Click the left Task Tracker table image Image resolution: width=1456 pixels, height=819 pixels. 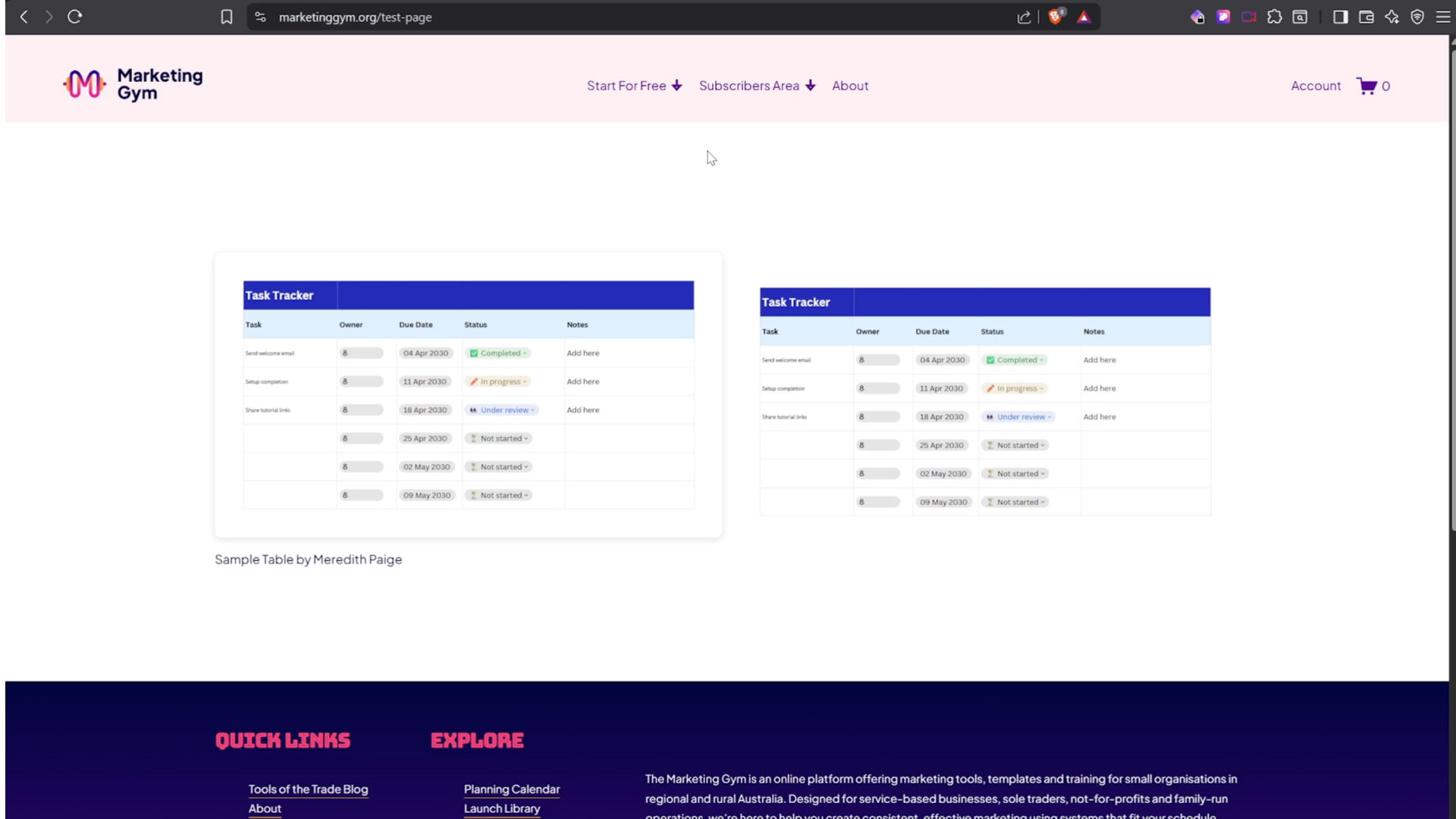(x=468, y=394)
